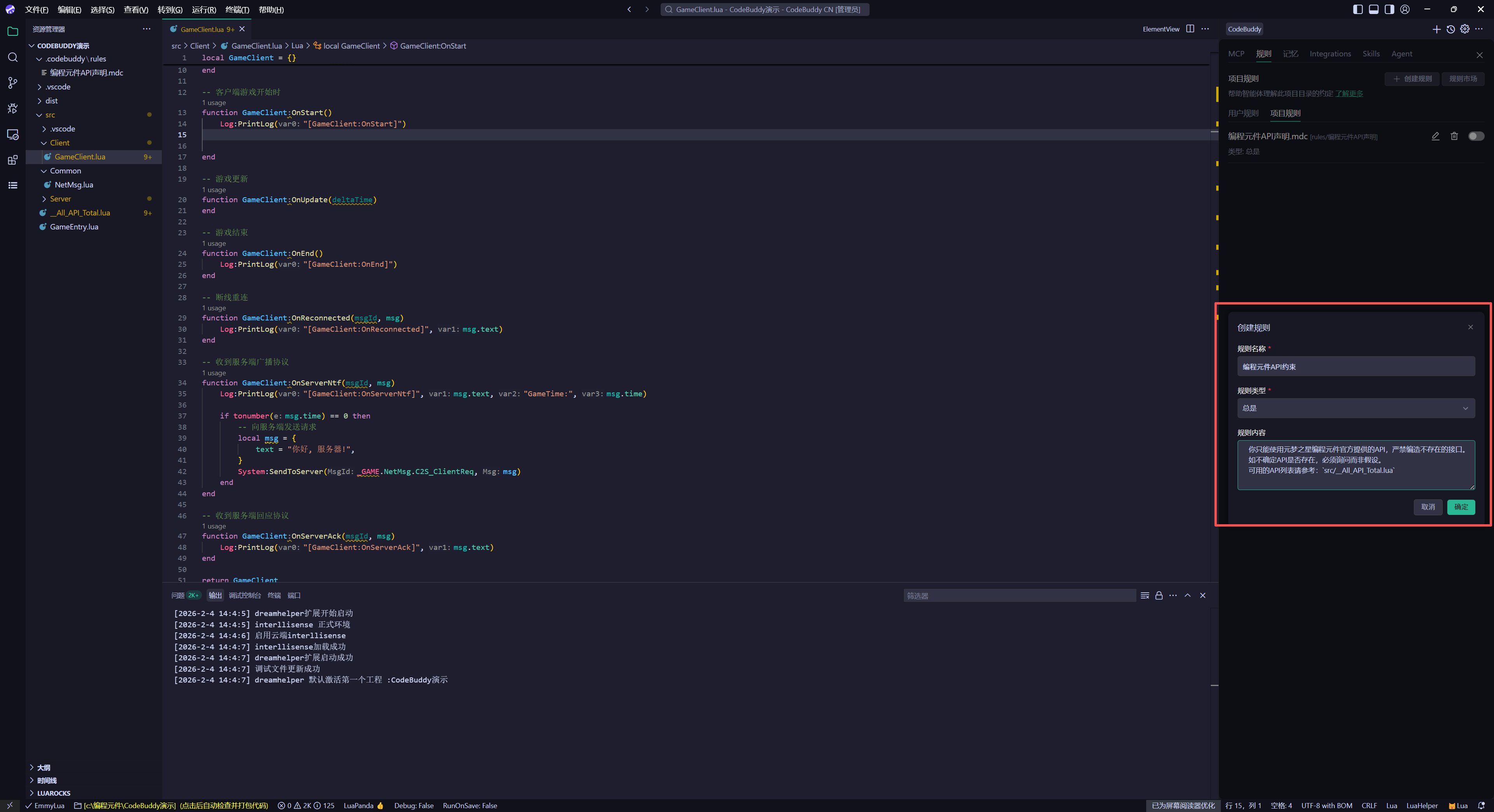Open CodeBuddy chat history clock icon
Image resolution: width=1494 pixels, height=812 pixels.
[x=1450, y=29]
